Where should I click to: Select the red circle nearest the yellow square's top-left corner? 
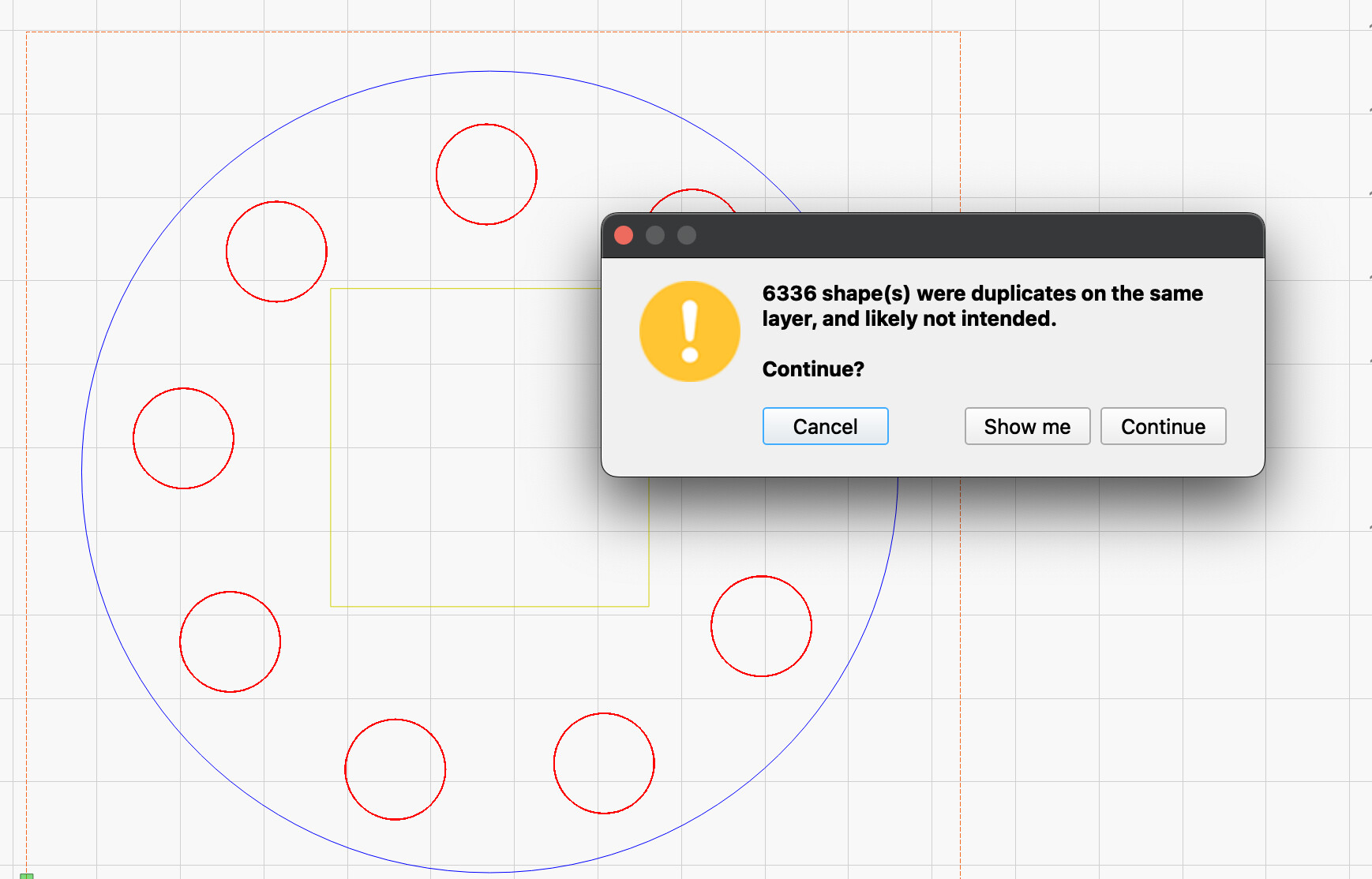coord(326,252)
